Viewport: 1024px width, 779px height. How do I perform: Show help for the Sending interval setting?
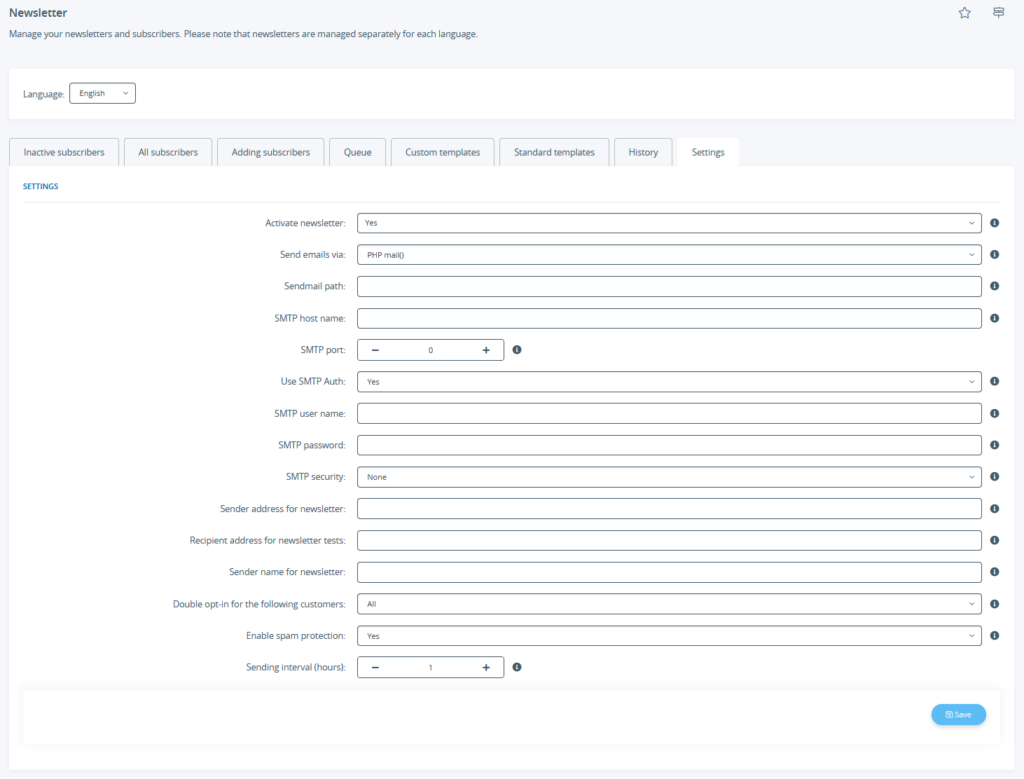517,667
